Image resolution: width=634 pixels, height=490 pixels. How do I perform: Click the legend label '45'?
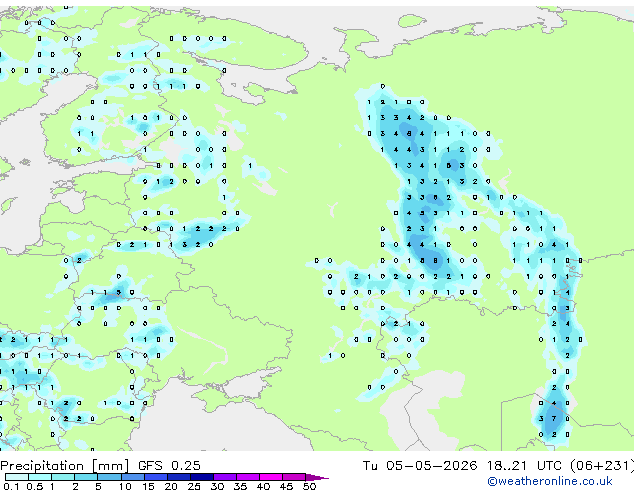286,486
